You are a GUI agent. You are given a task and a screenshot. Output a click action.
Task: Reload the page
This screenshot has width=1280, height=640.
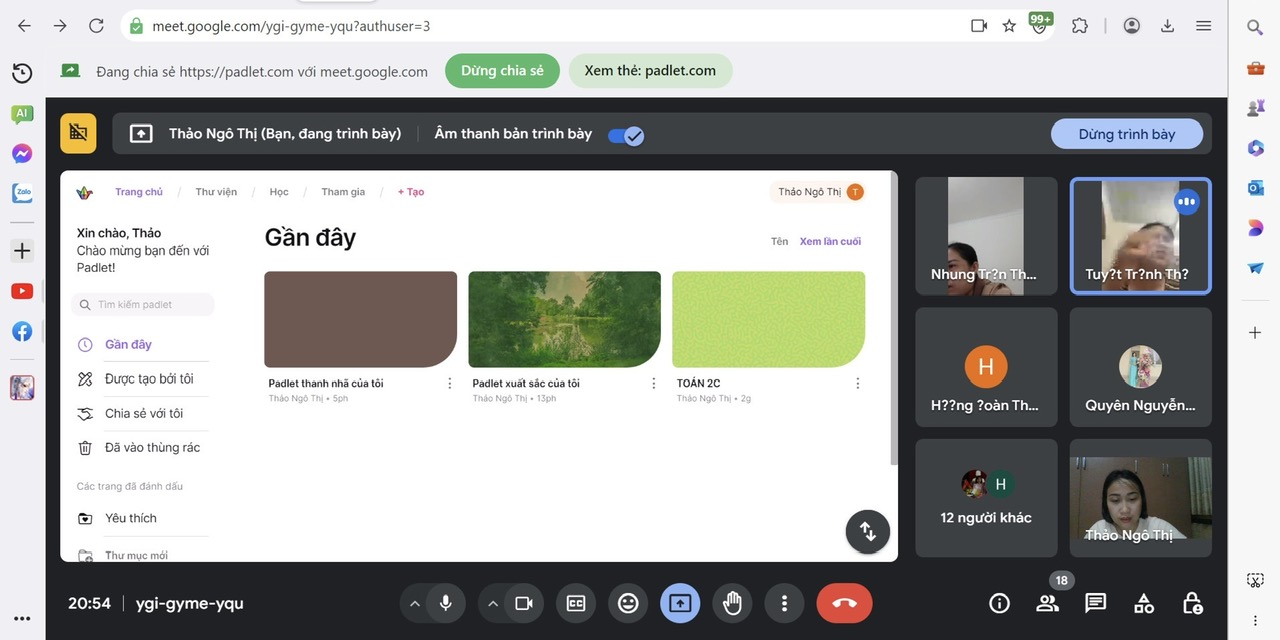96,26
